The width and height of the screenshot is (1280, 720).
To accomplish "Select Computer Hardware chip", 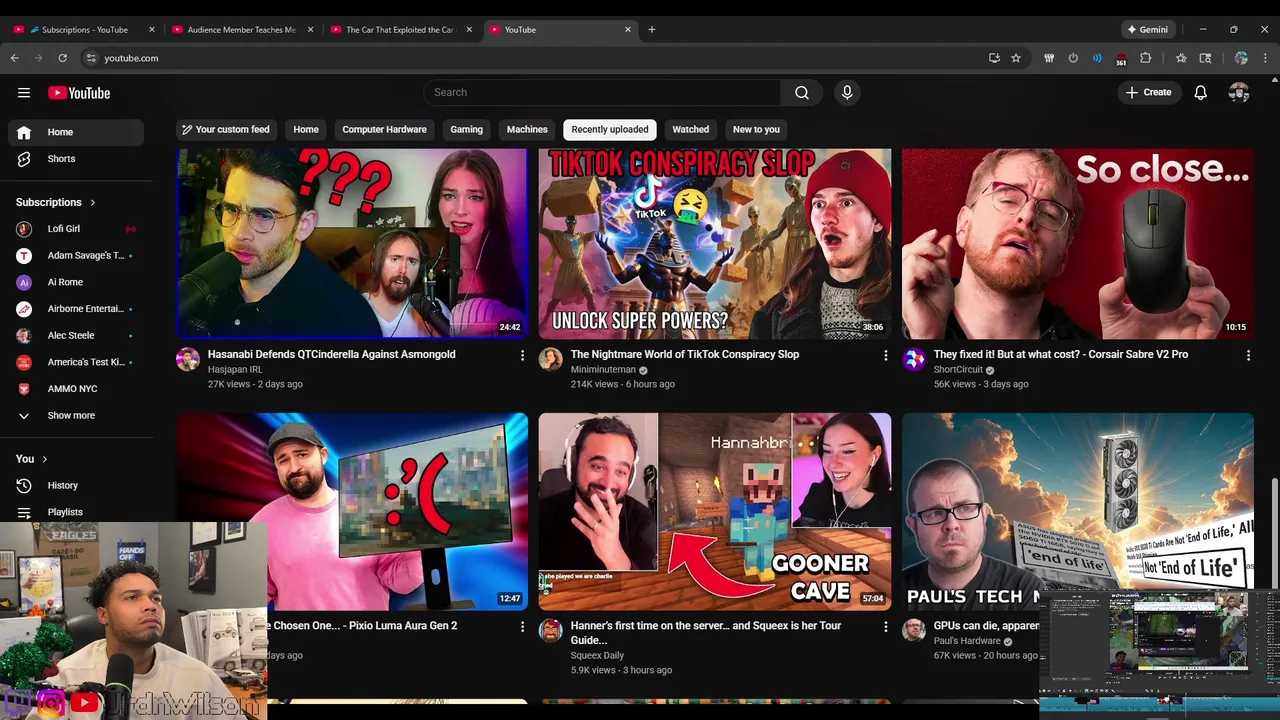I will (x=384, y=129).
